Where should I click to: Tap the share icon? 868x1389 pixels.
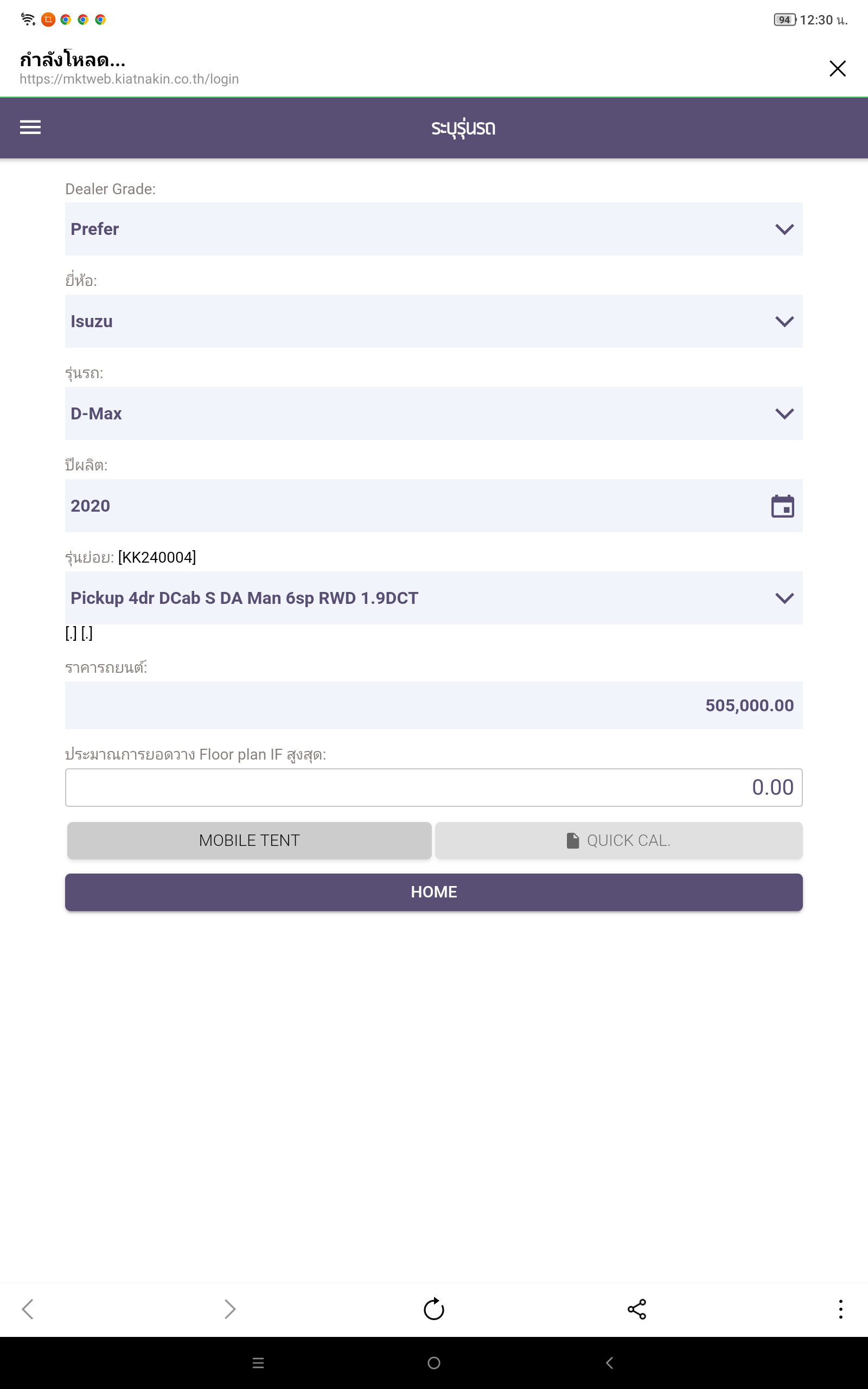tap(637, 1309)
